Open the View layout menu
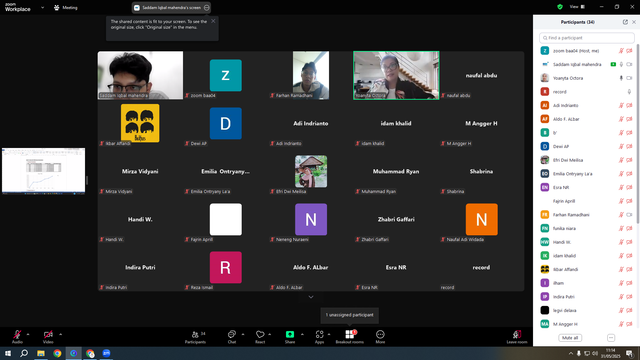The image size is (640, 360). click(x=577, y=7)
